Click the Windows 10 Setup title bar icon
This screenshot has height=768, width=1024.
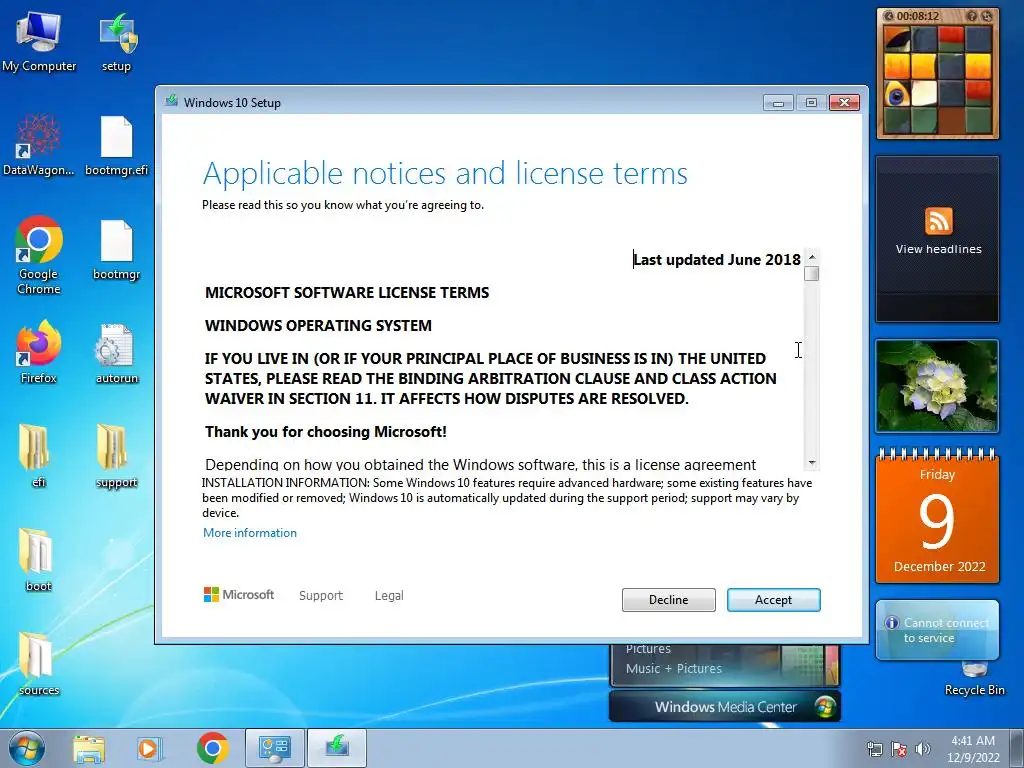[x=172, y=101]
